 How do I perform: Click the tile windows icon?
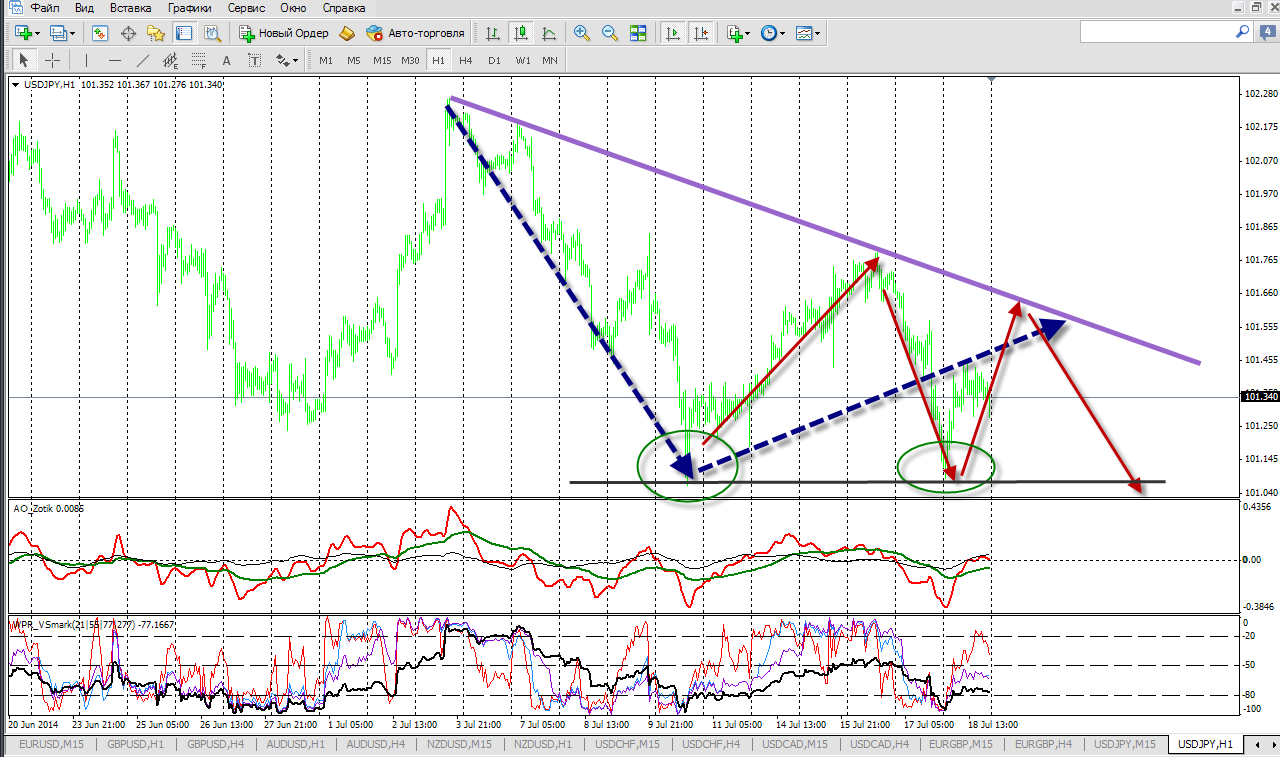(x=637, y=33)
